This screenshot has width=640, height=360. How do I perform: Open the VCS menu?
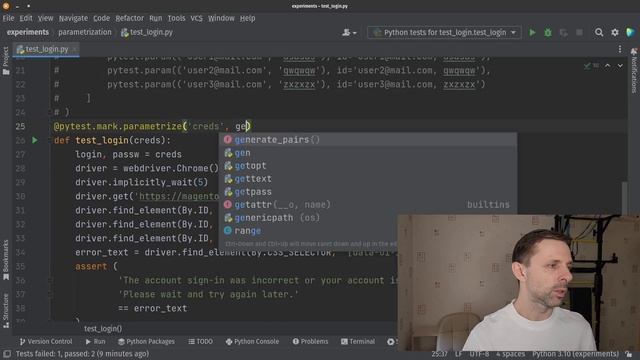[x=196, y=18]
